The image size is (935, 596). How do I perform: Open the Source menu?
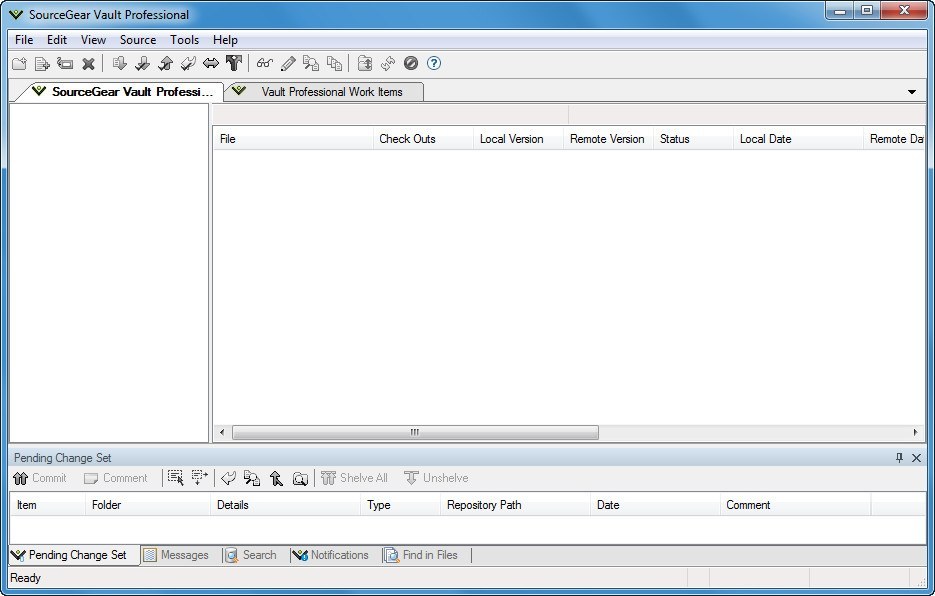138,40
